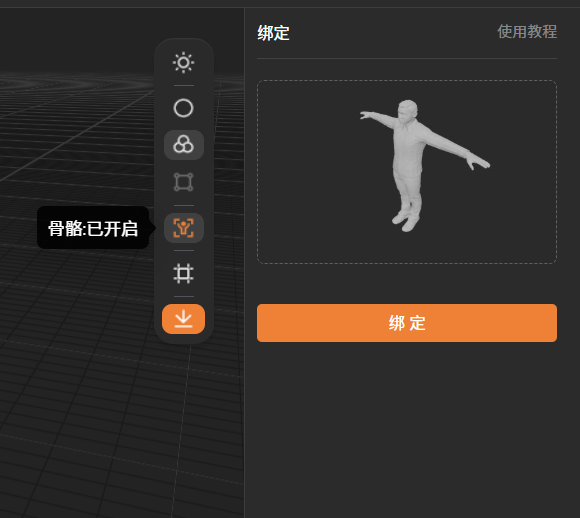Click the wide orange 绑定 button
Screen dimensions: 580x518
tap(407, 323)
